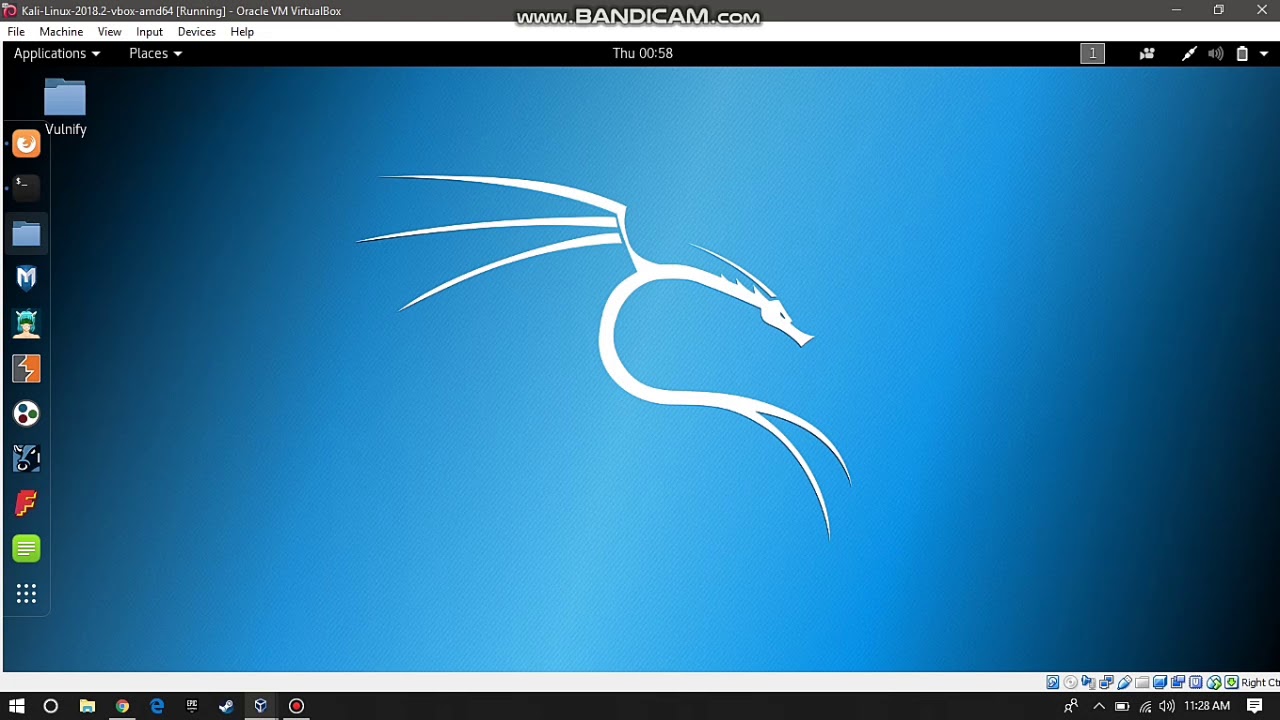Viewport: 1280px width, 720px height.
Task: Open the clock calendar showing Thu 00:58
Action: point(643,53)
